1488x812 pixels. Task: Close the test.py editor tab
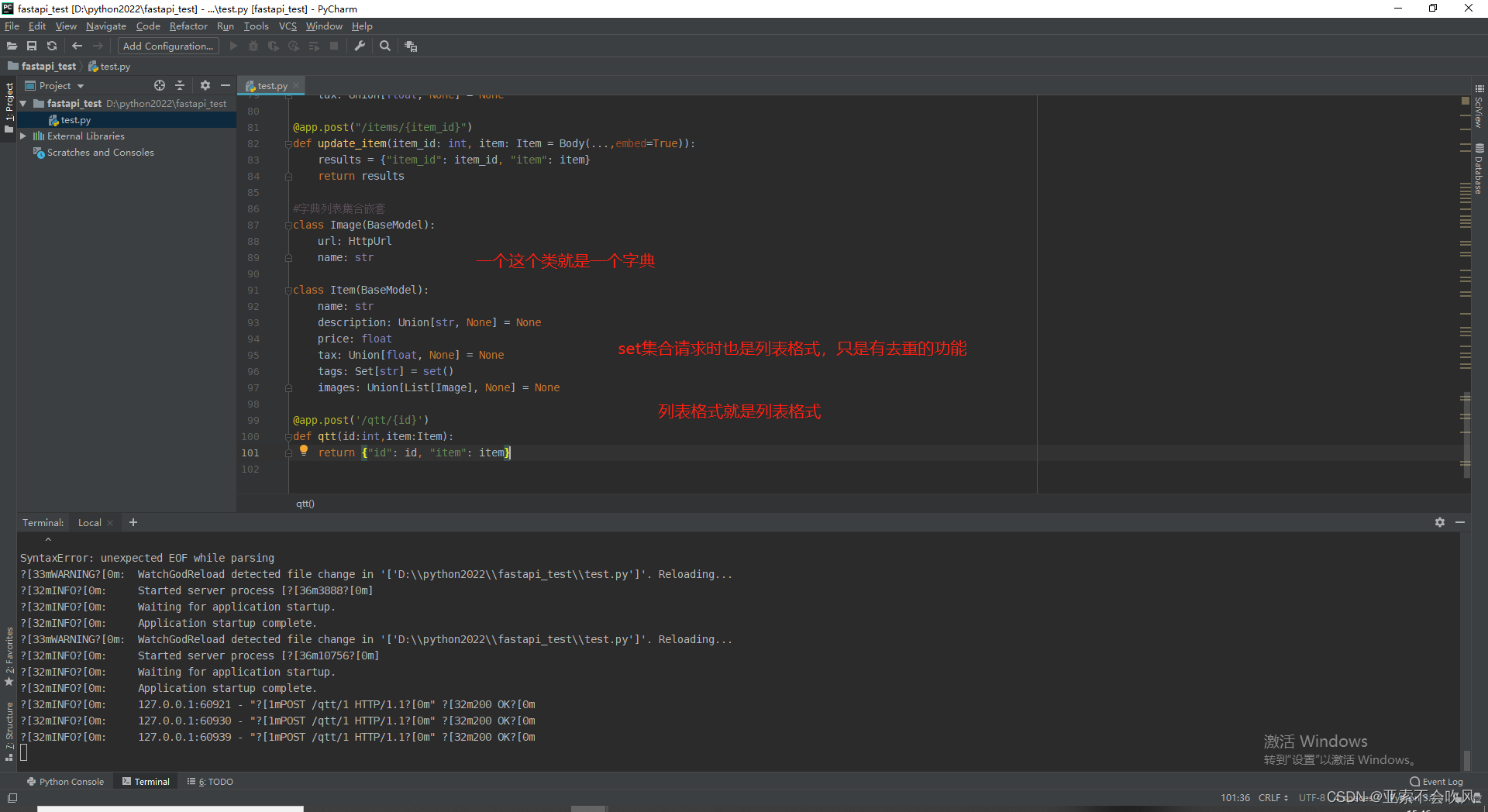(x=296, y=85)
